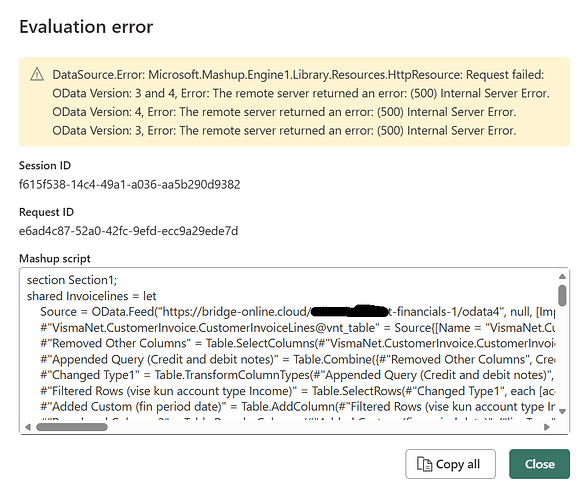The height and width of the screenshot is (500, 585).
Task: Click the Source = OData.Feed line
Action: click(x=297, y=312)
